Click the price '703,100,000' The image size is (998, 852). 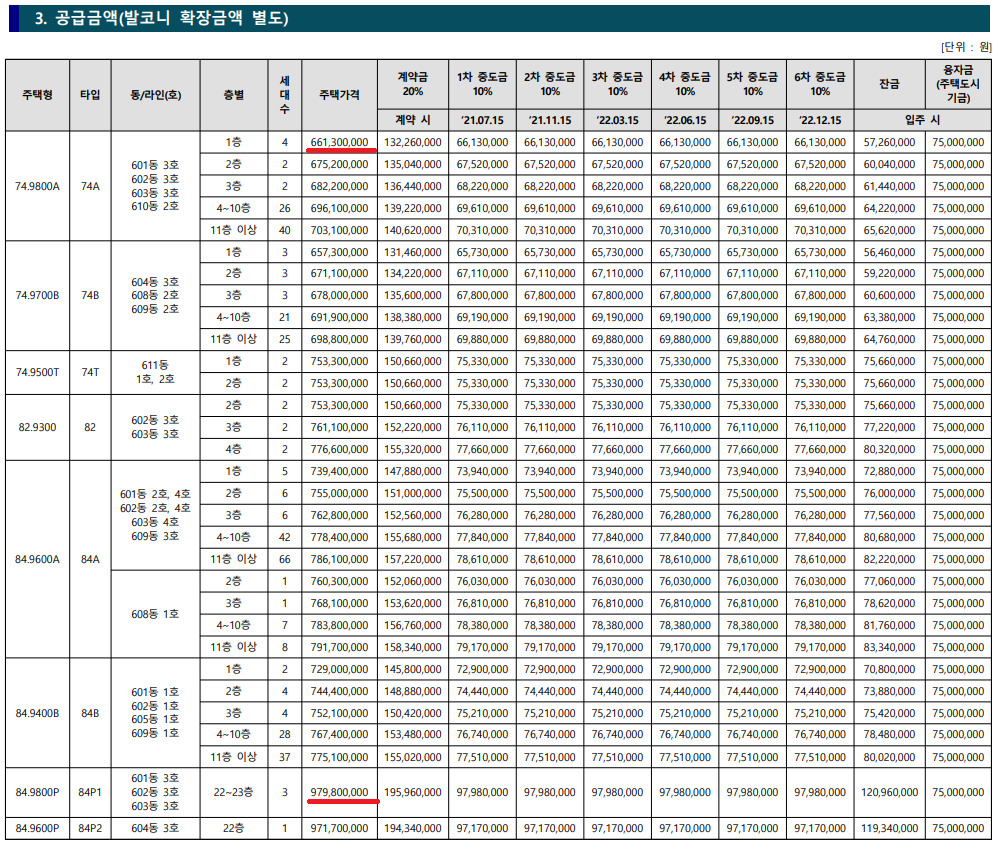pyautogui.click(x=339, y=230)
